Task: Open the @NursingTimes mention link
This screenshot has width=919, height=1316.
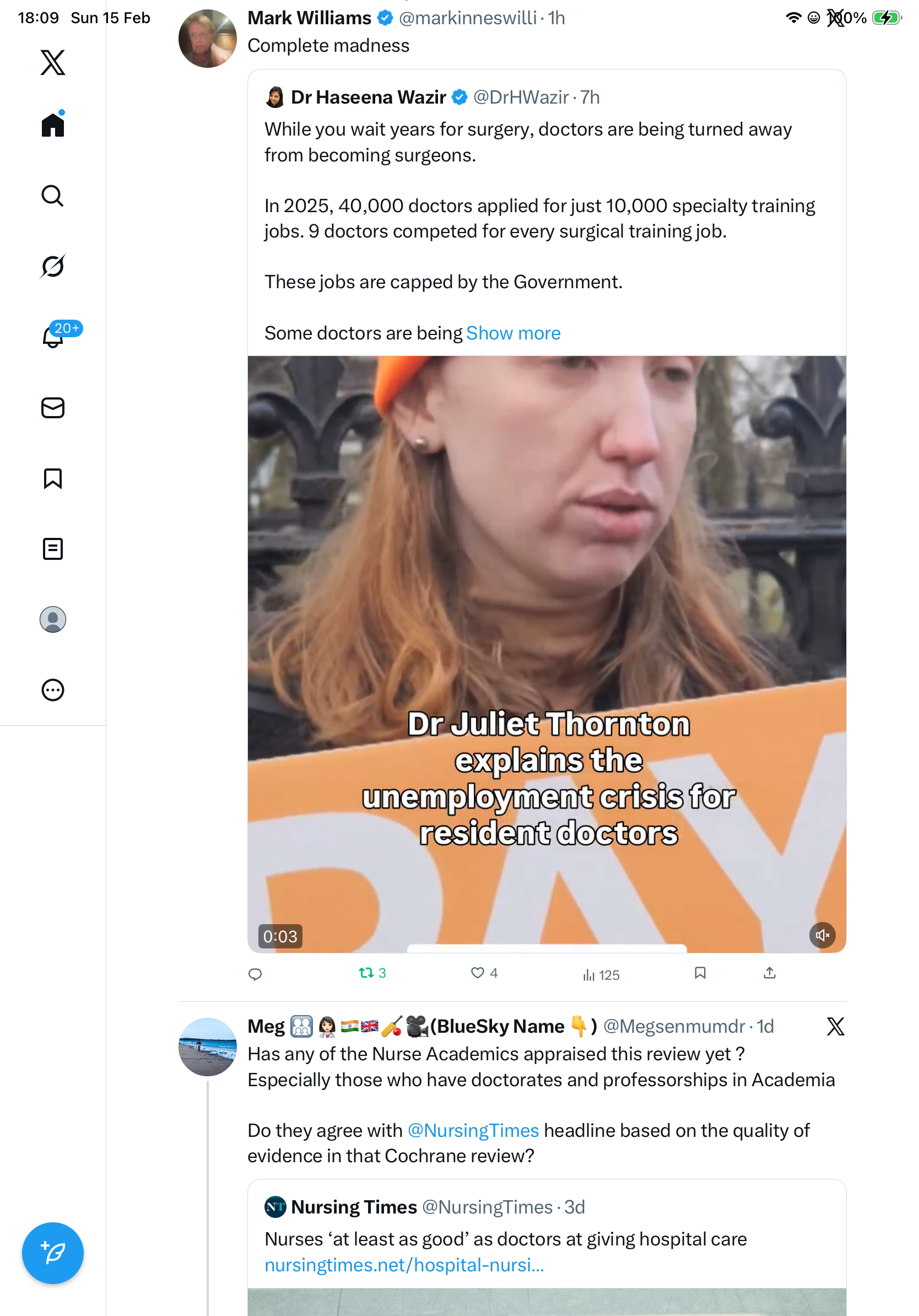Action: pos(473,1130)
